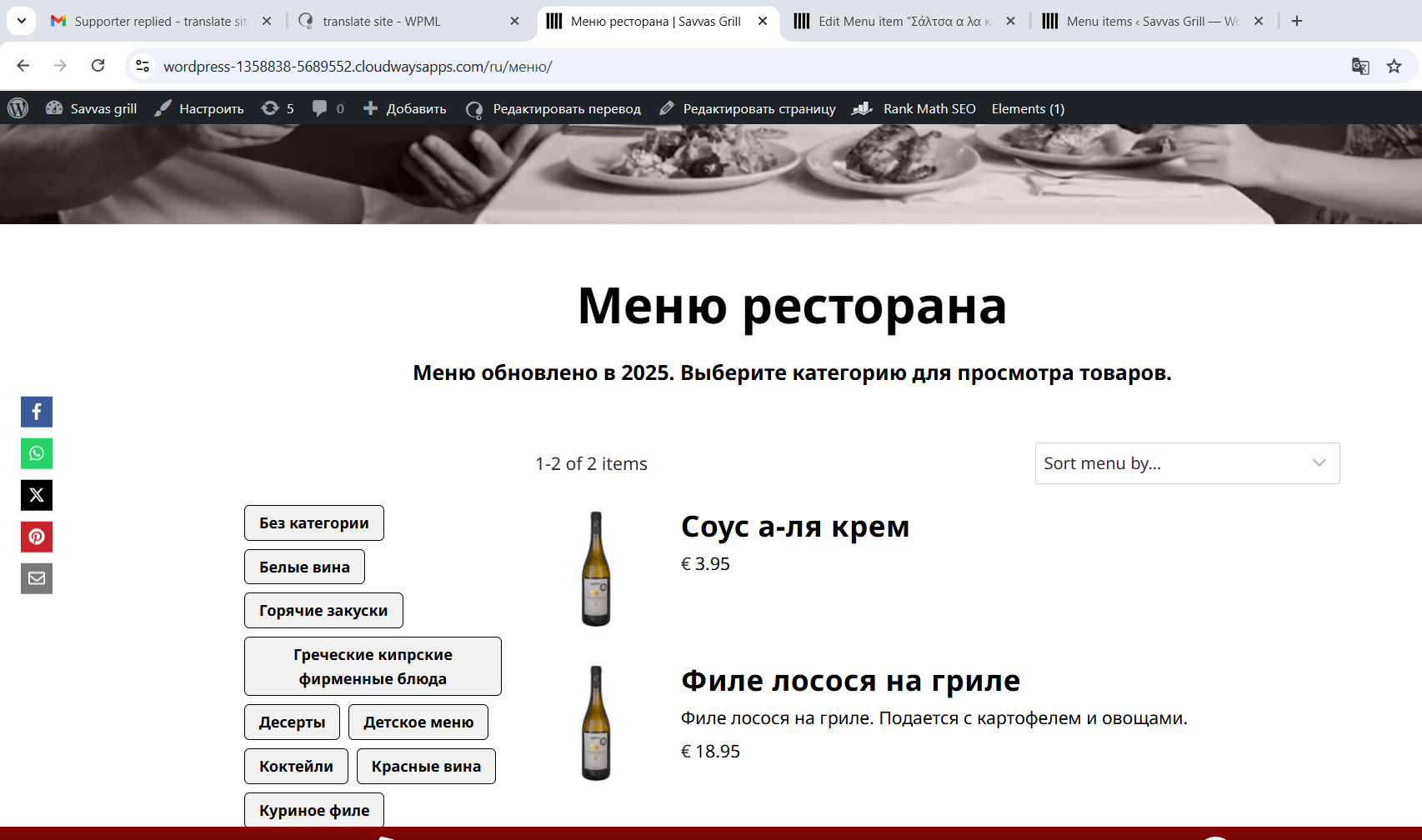The height and width of the screenshot is (840, 1422).
Task: Open comments counter showing 0
Action: (328, 108)
